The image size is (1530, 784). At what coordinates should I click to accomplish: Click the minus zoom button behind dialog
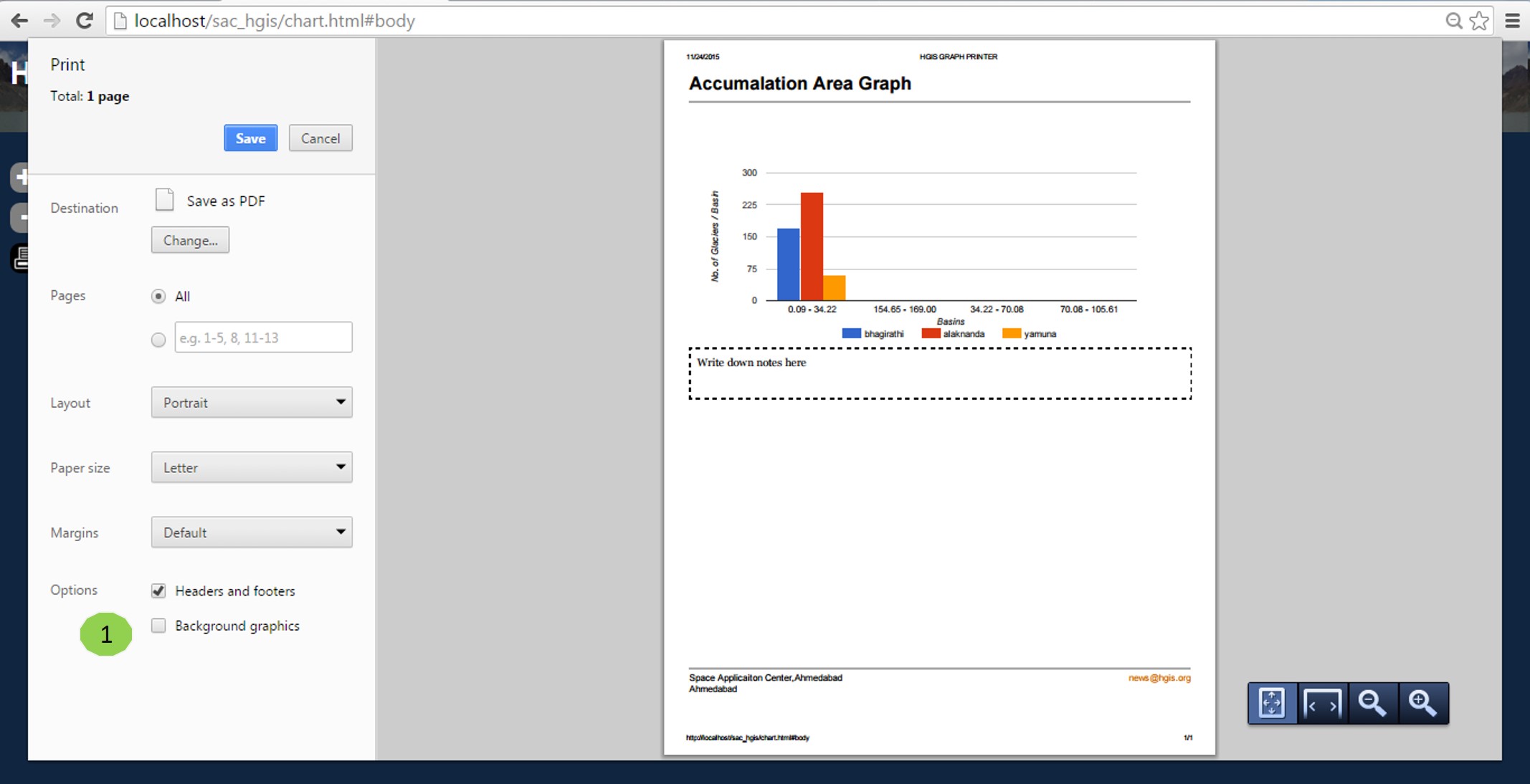(x=21, y=217)
